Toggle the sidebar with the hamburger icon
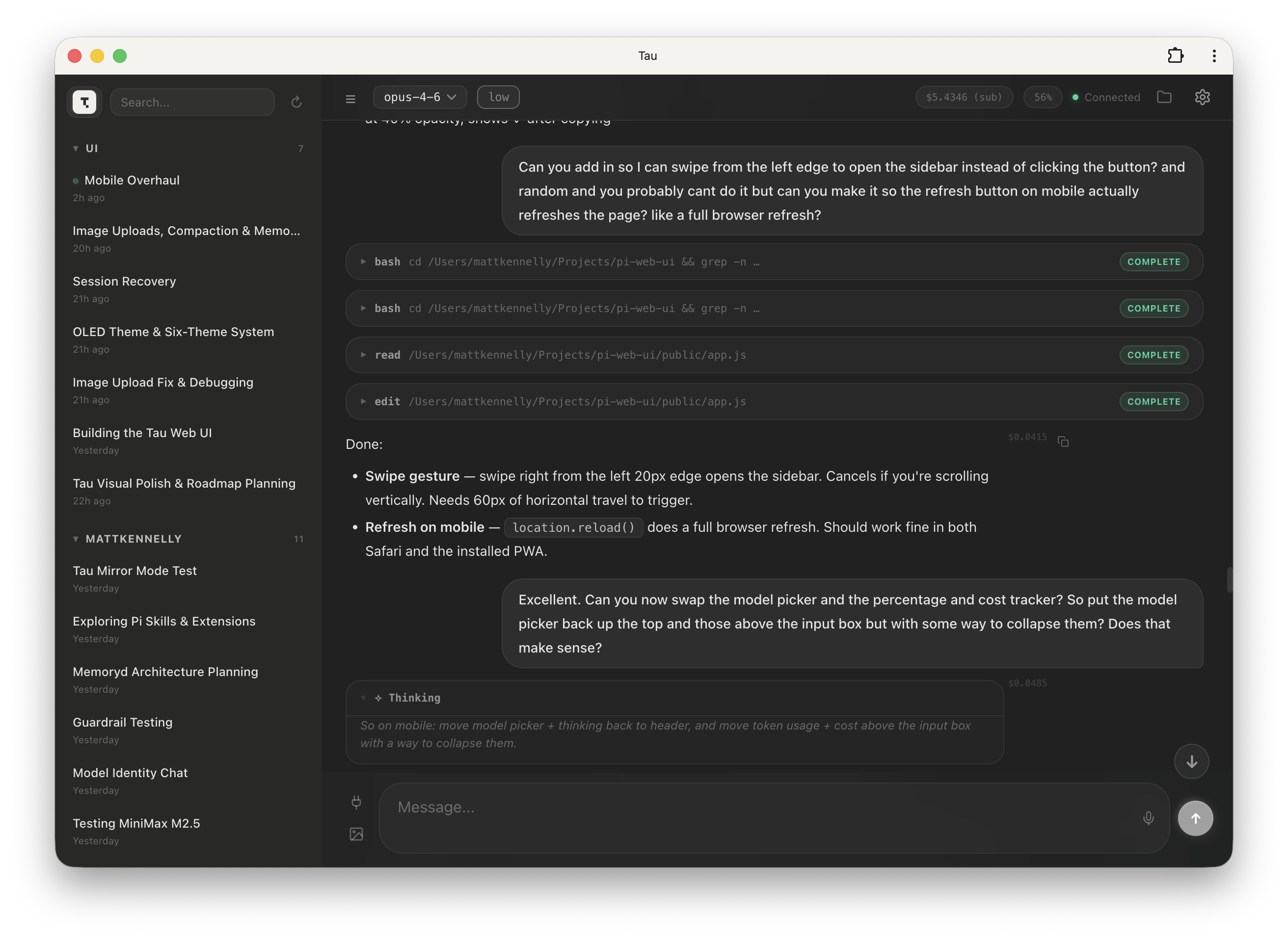 click(350, 99)
